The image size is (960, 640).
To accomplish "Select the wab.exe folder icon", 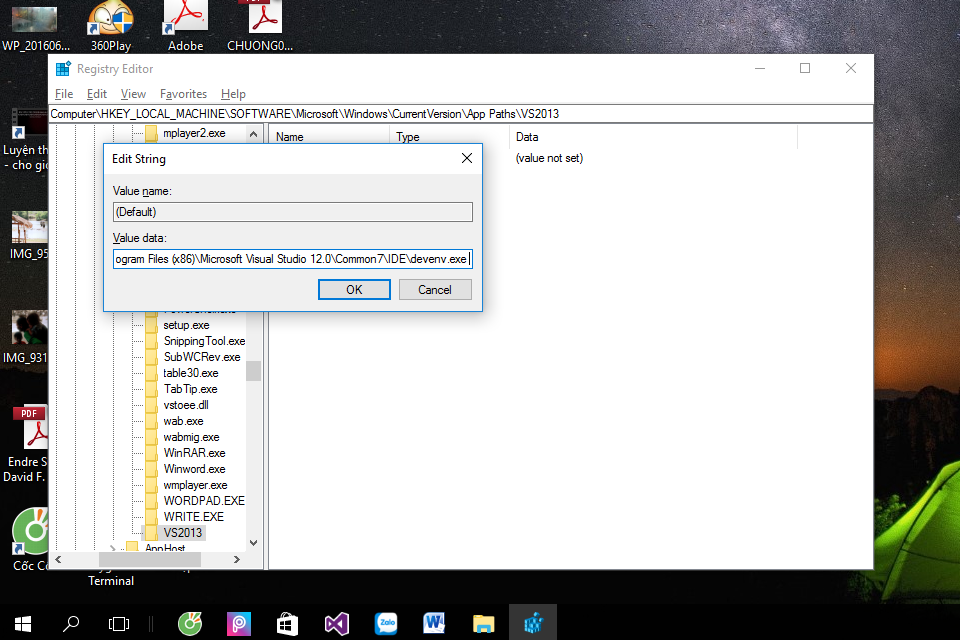I will pos(151,421).
